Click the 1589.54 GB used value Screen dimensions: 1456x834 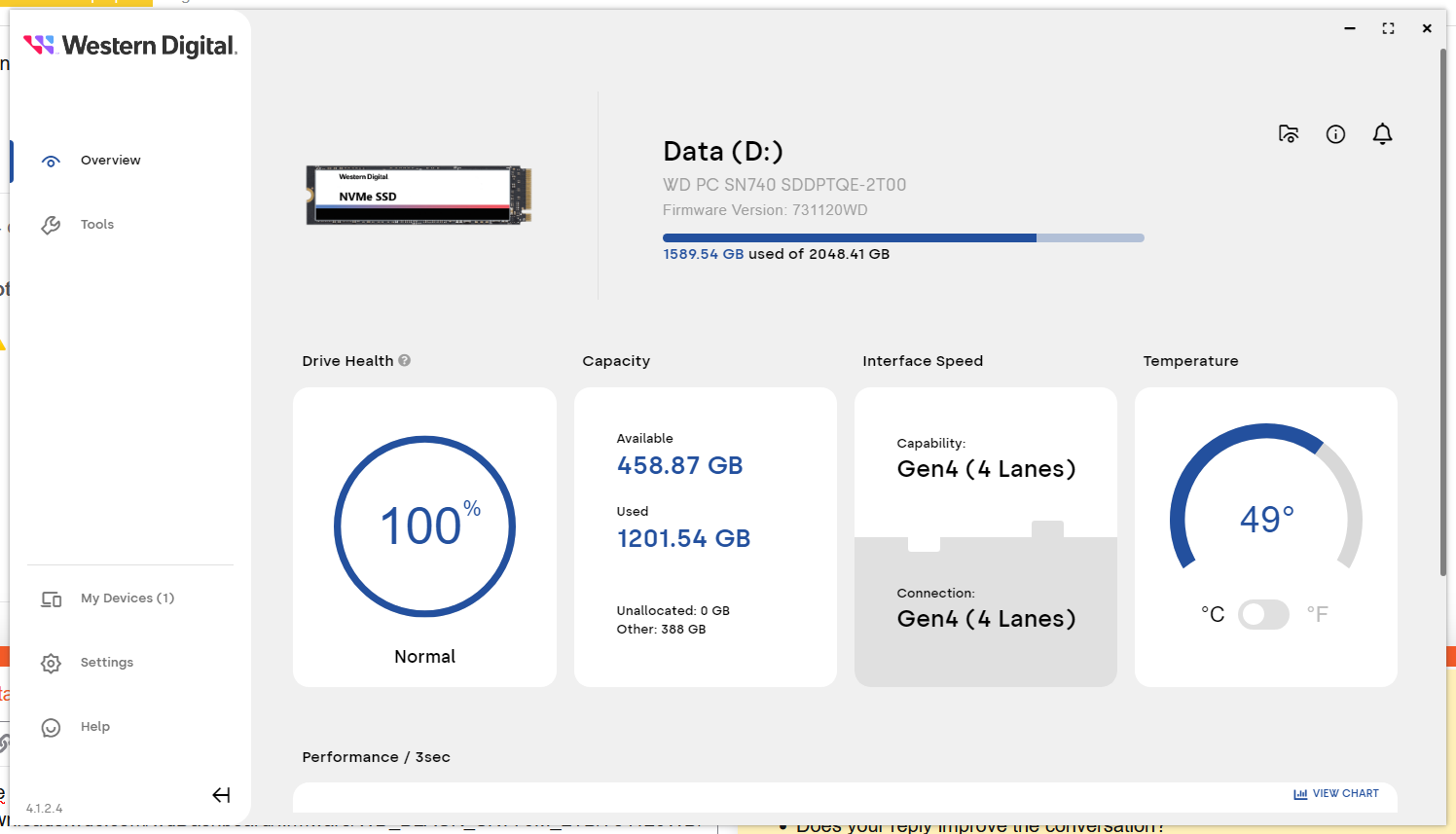704,254
